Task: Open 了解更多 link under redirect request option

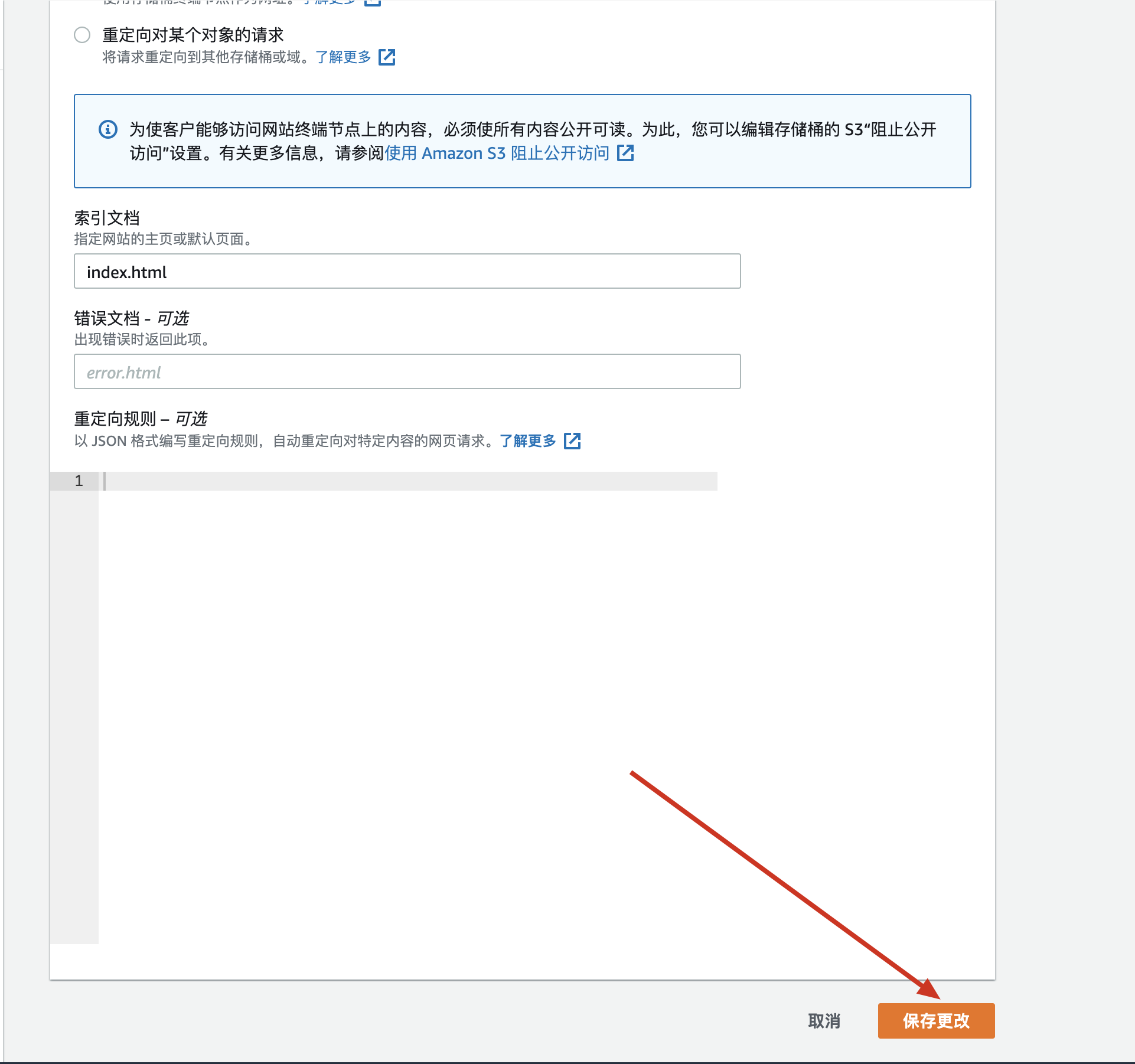Action: [343, 57]
